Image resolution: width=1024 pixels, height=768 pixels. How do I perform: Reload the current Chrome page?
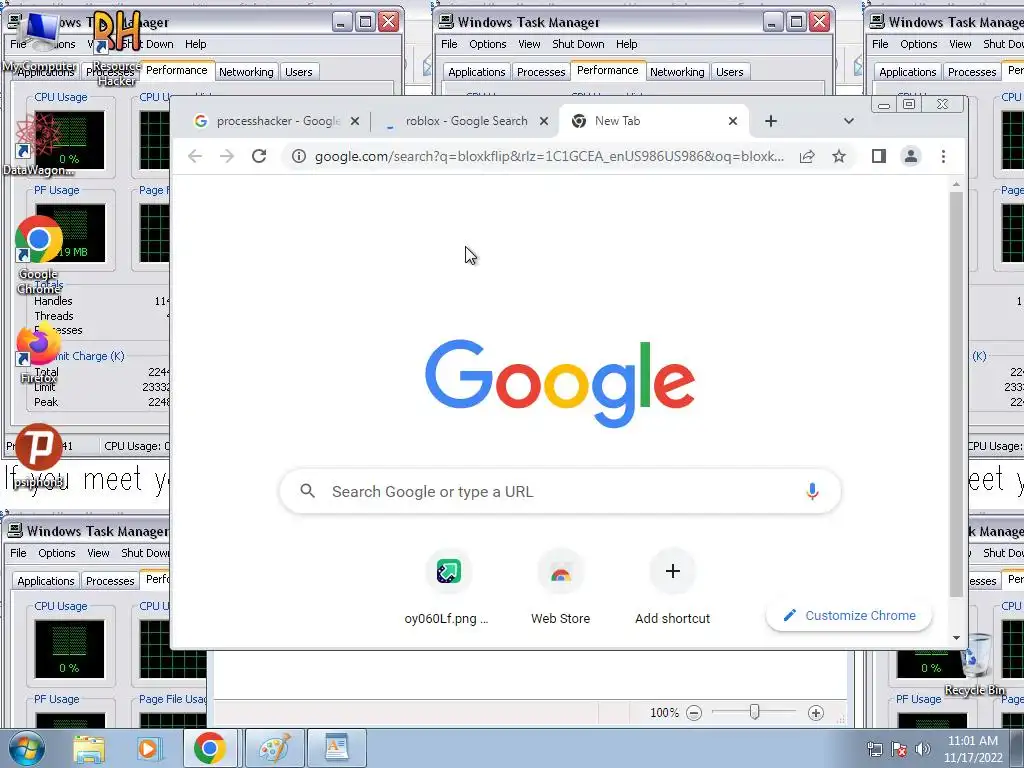[259, 156]
